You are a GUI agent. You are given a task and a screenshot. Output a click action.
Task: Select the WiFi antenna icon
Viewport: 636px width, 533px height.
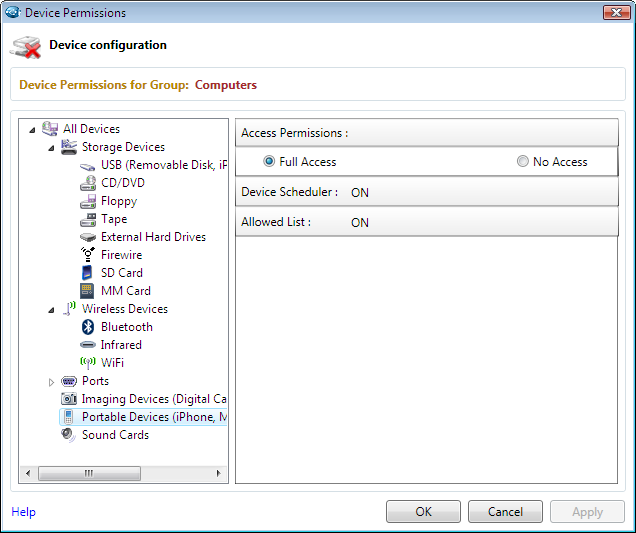pos(88,363)
